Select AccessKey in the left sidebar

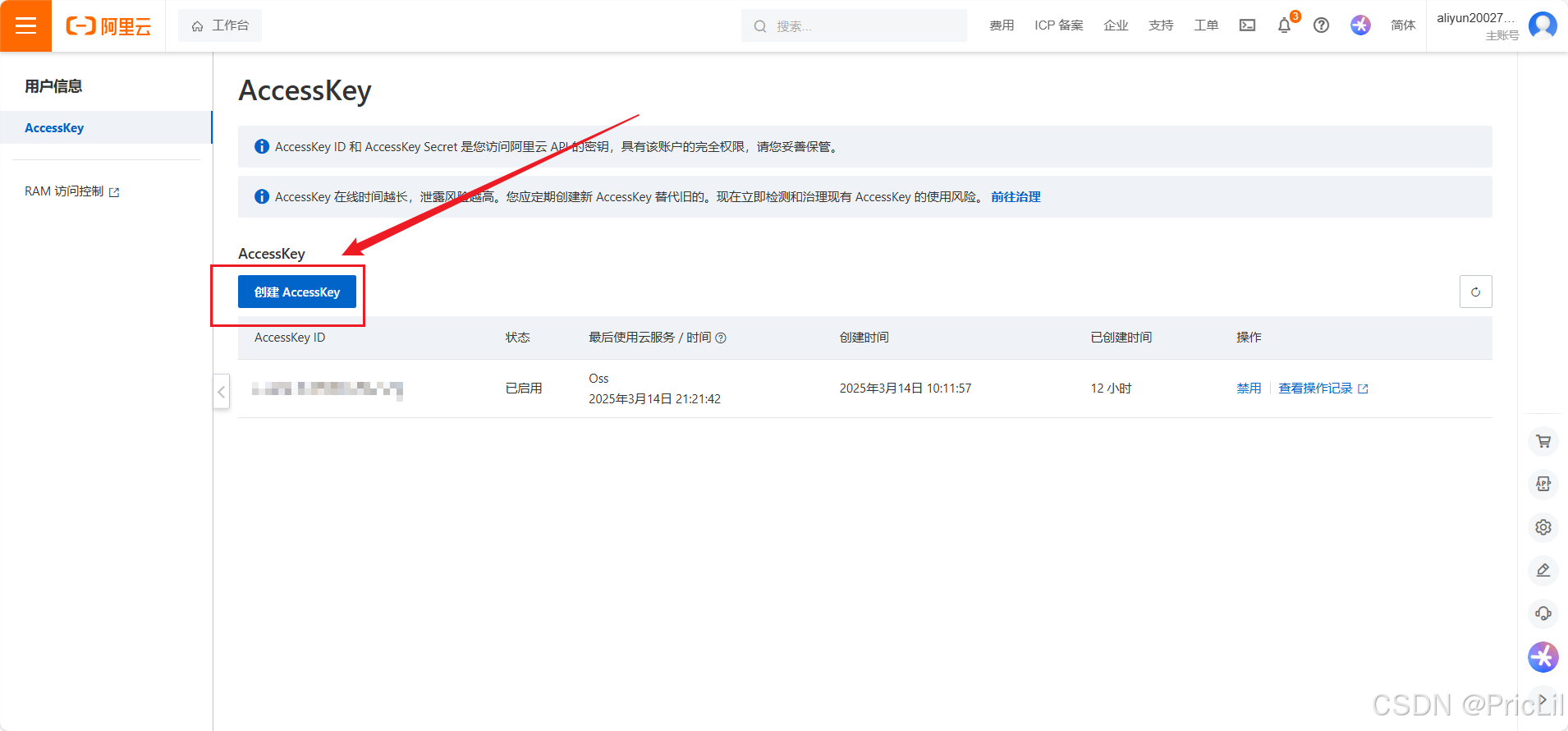106,127
